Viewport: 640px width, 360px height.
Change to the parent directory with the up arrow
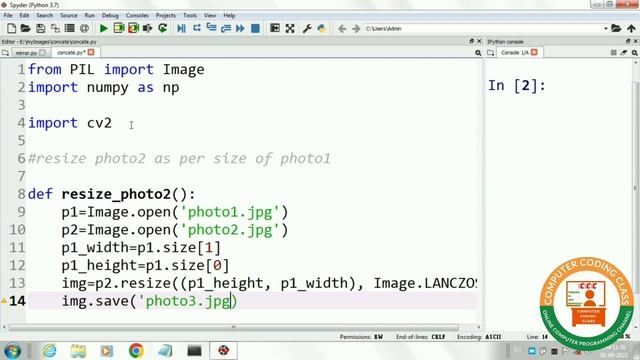pos(631,29)
